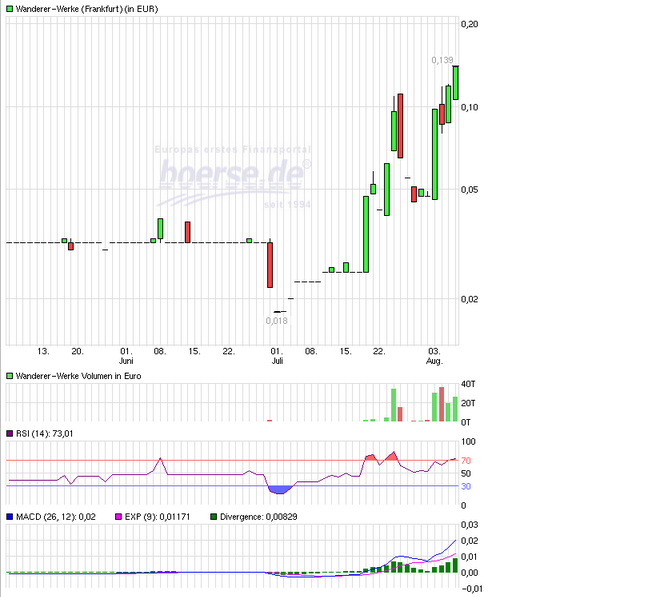The image size is (656, 597).
Task: Click the RSI 70 overbought level label
Action: tap(466, 461)
